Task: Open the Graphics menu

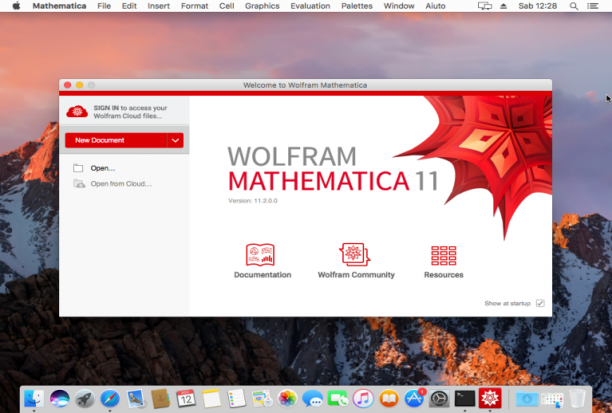Action: click(262, 6)
